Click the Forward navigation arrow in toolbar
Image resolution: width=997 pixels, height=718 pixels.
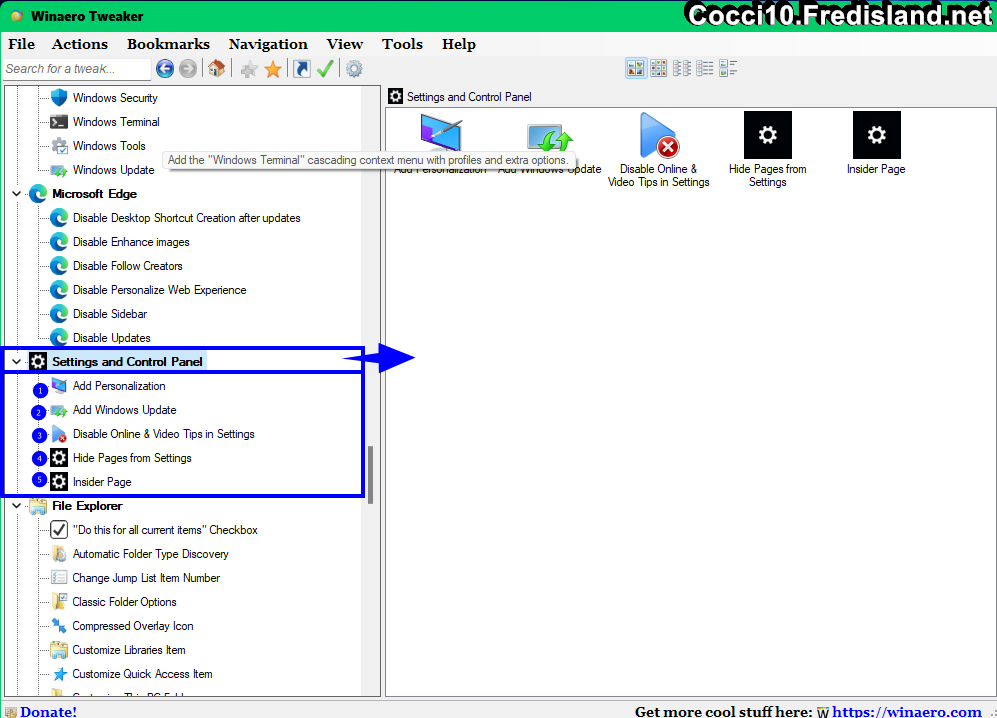188,69
